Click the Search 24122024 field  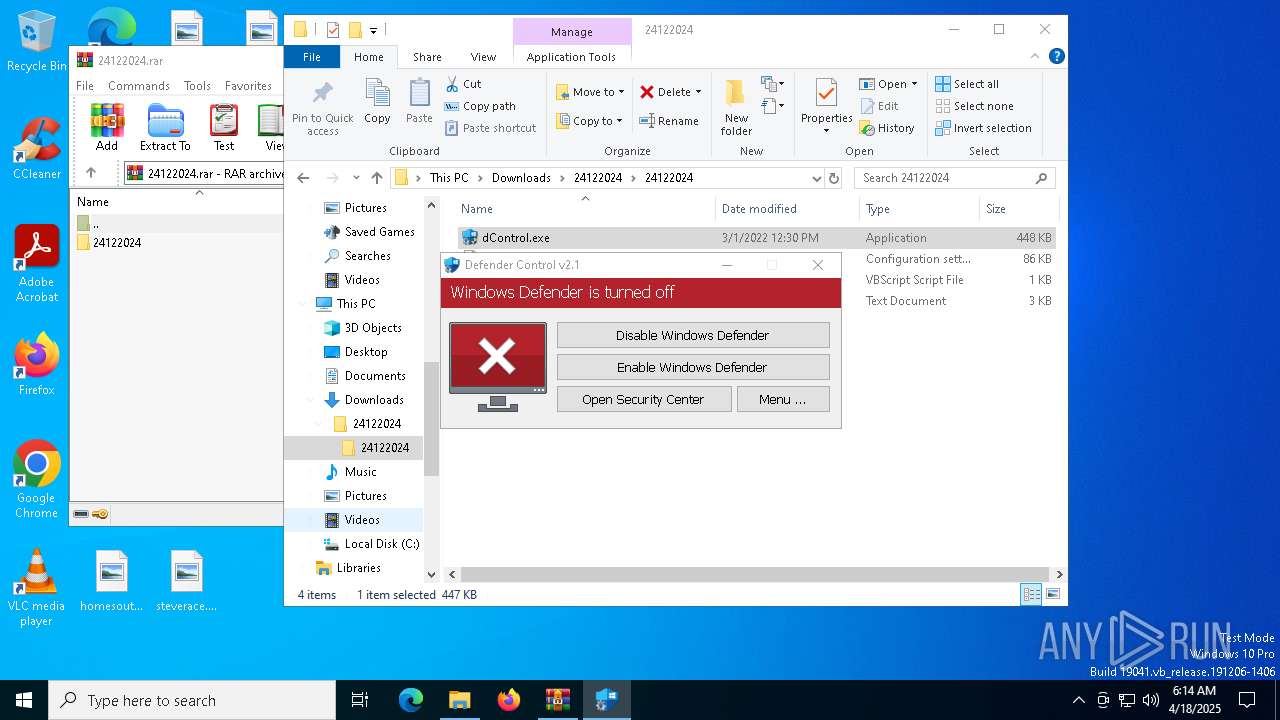point(954,178)
